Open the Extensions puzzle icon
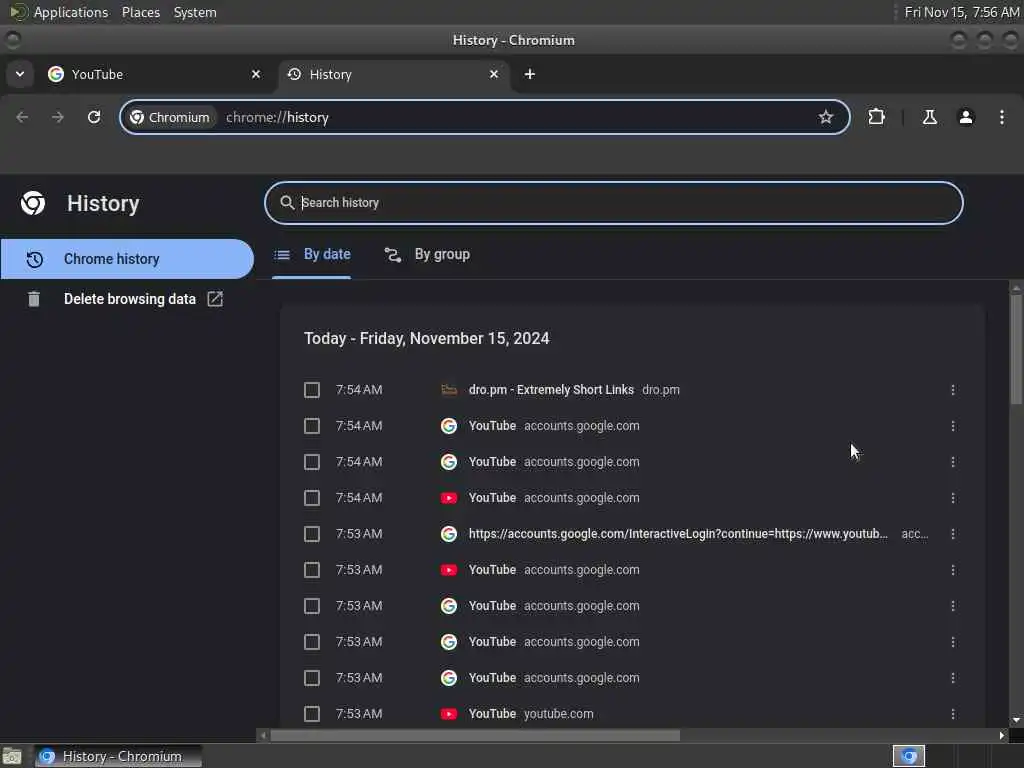The height and width of the screenshot is (768, 1024). click(x=876, y=117)
